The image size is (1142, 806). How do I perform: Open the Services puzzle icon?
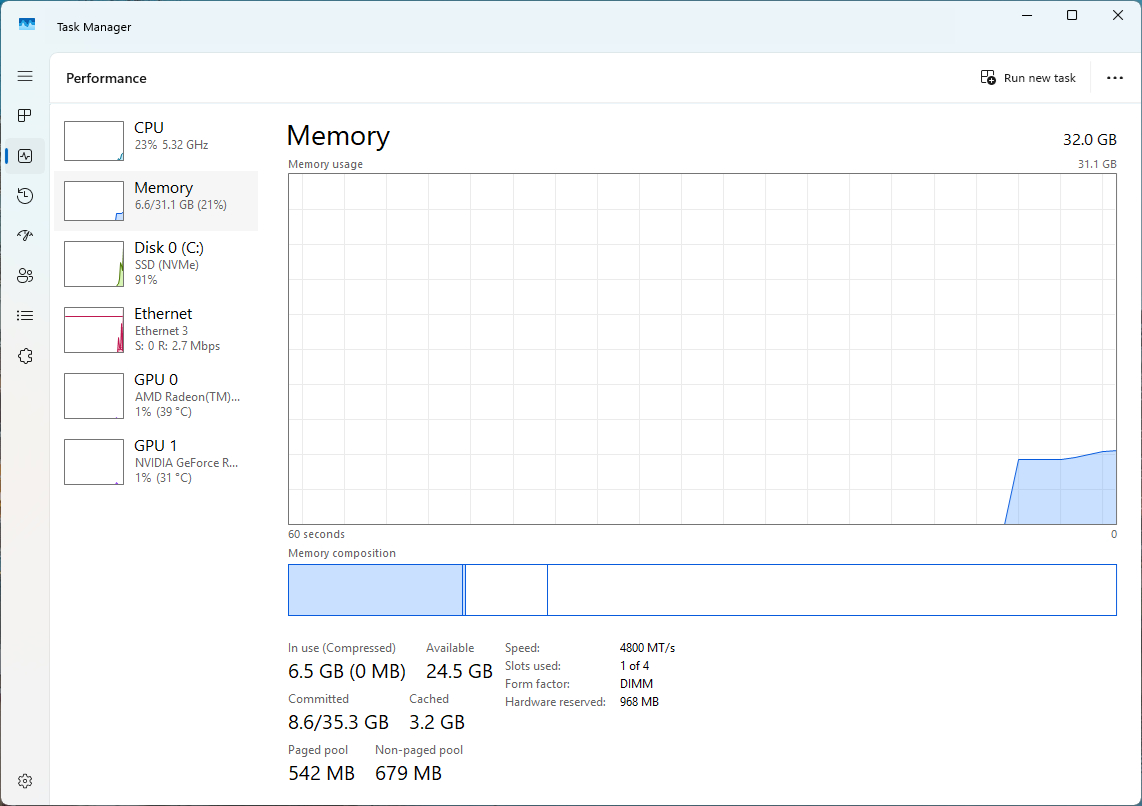click(25, 356)
